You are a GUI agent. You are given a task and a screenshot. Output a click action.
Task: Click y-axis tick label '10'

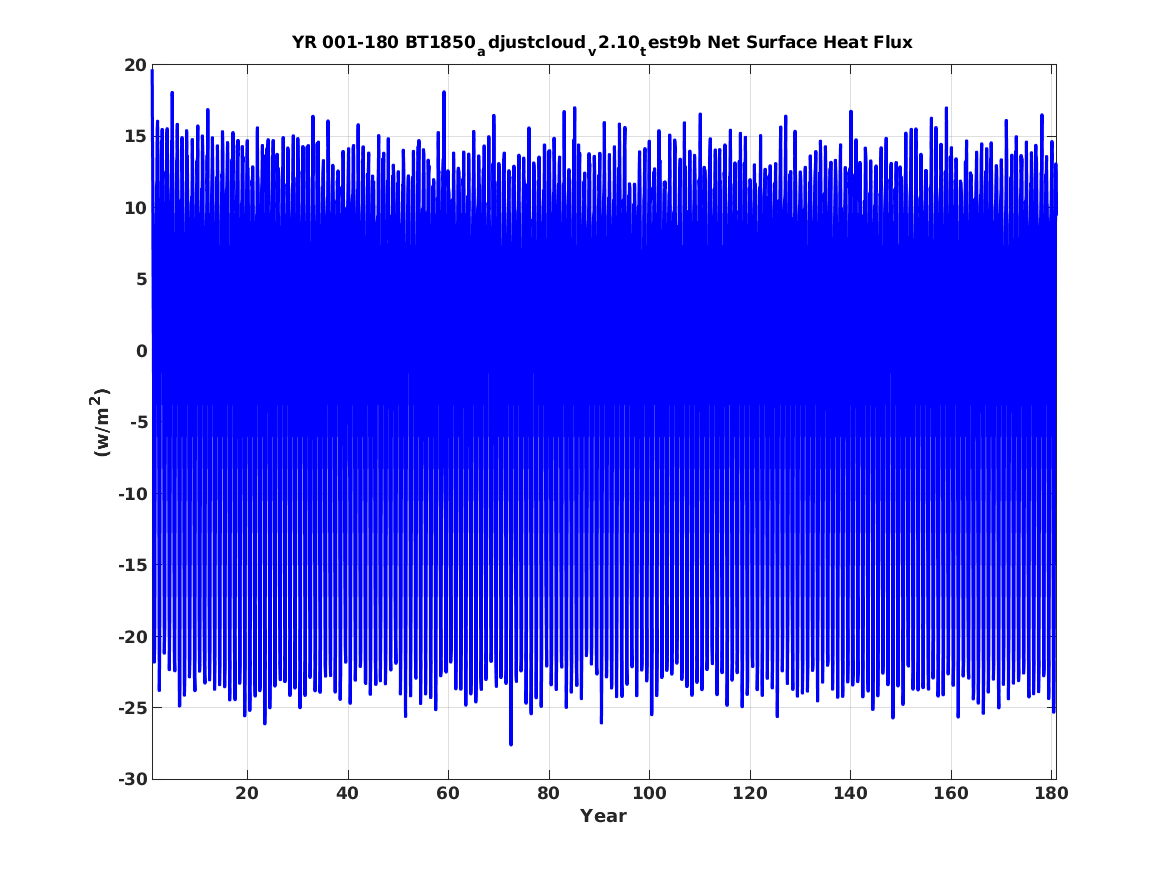[135, 208]
